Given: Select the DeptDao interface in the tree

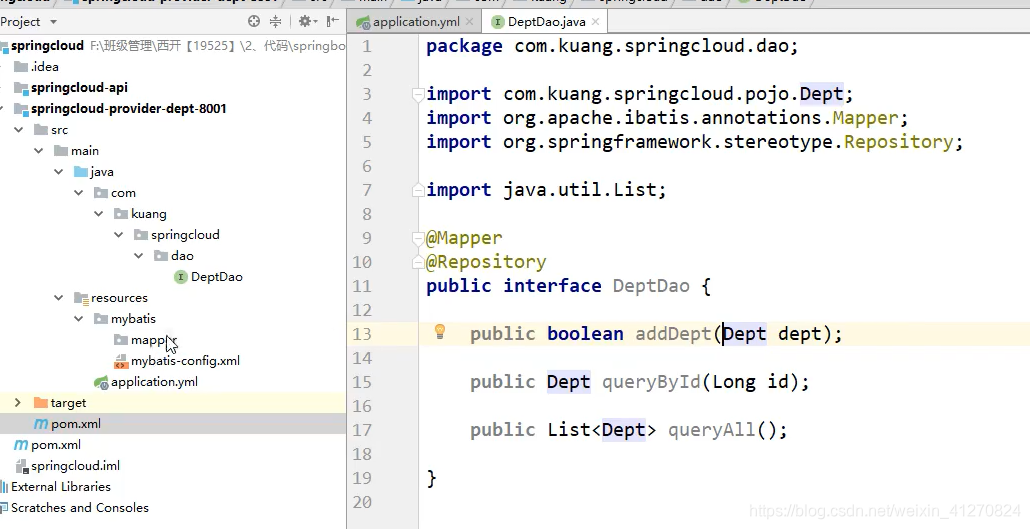Looking at the screenshot, I should click(216, 277).
